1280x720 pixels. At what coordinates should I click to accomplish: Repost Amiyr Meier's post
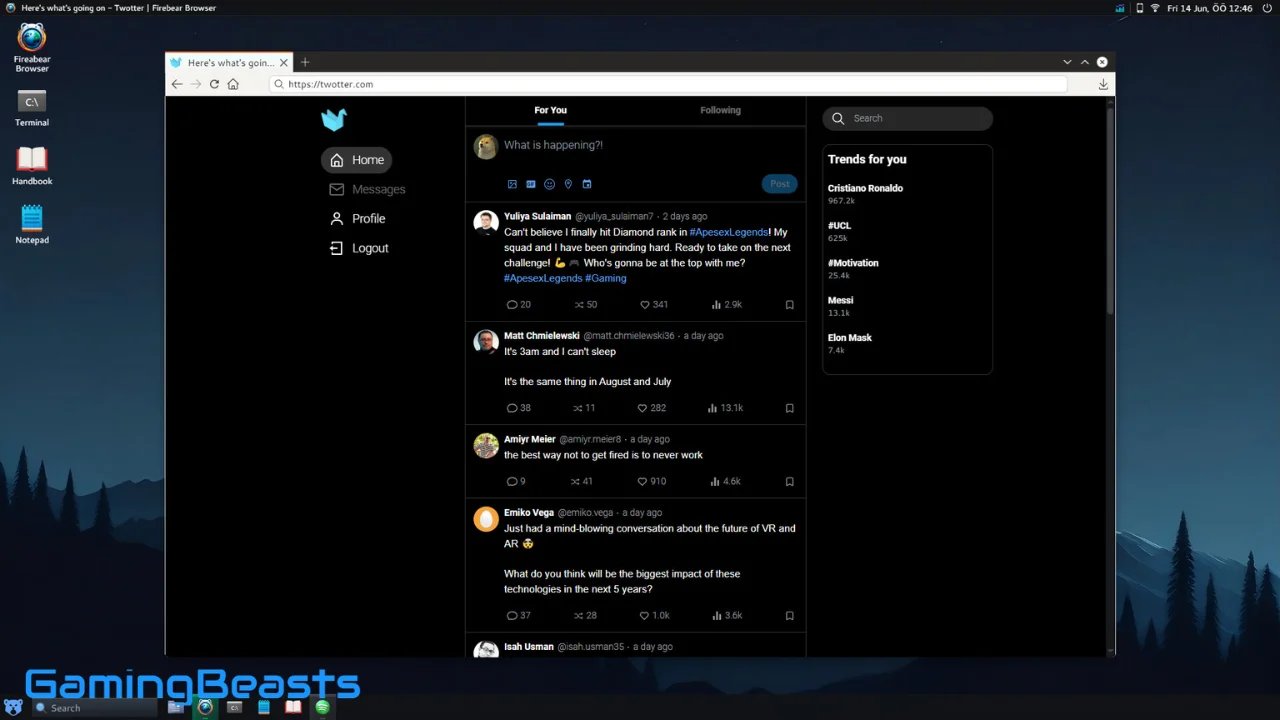coord(583,481)
